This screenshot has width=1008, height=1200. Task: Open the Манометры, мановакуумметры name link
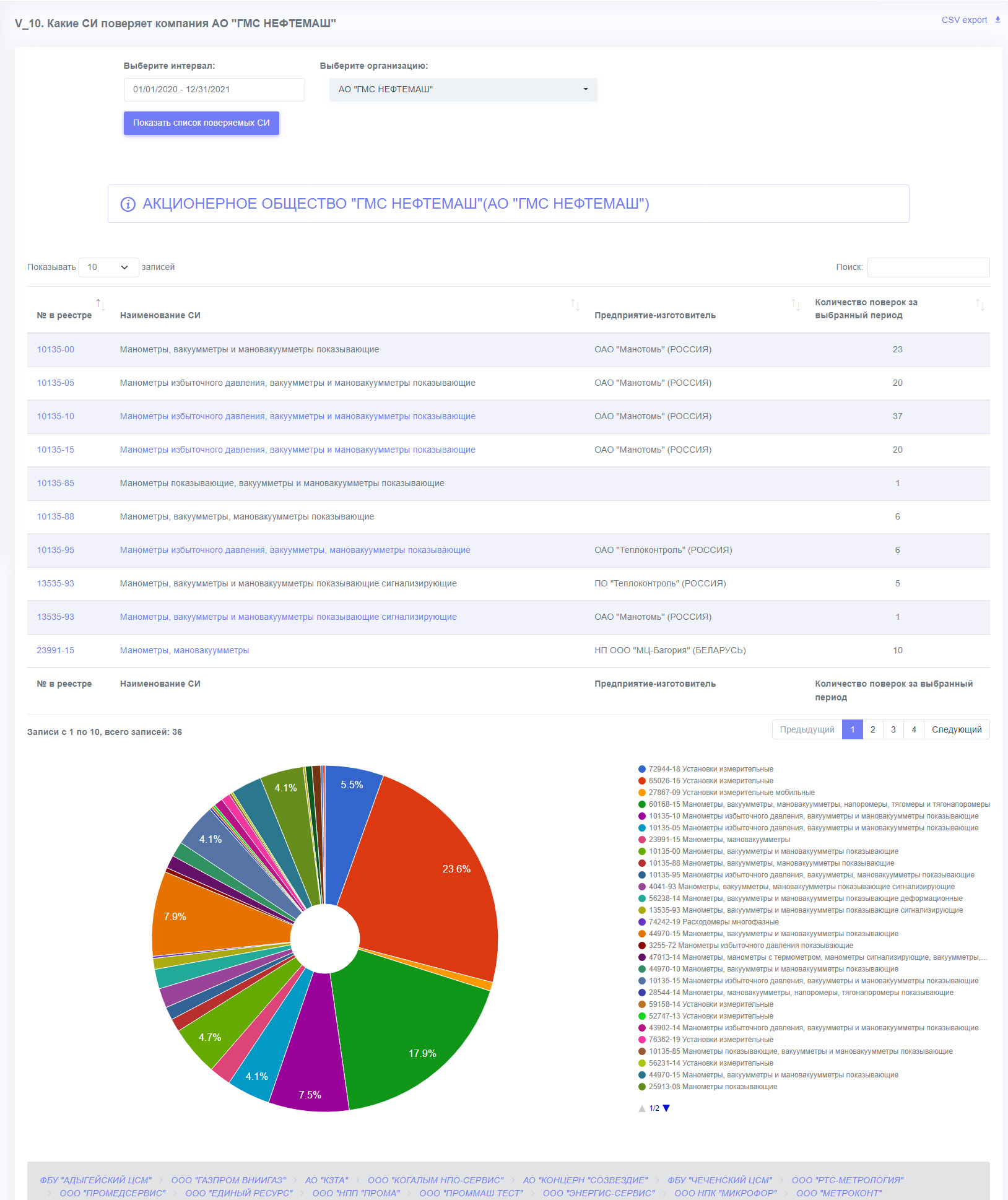pos(185,651)
